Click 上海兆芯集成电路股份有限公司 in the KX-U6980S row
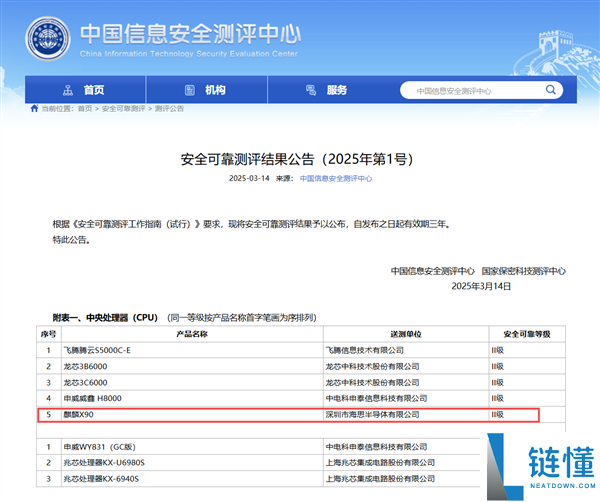600x502 pixels. [380, 463]
